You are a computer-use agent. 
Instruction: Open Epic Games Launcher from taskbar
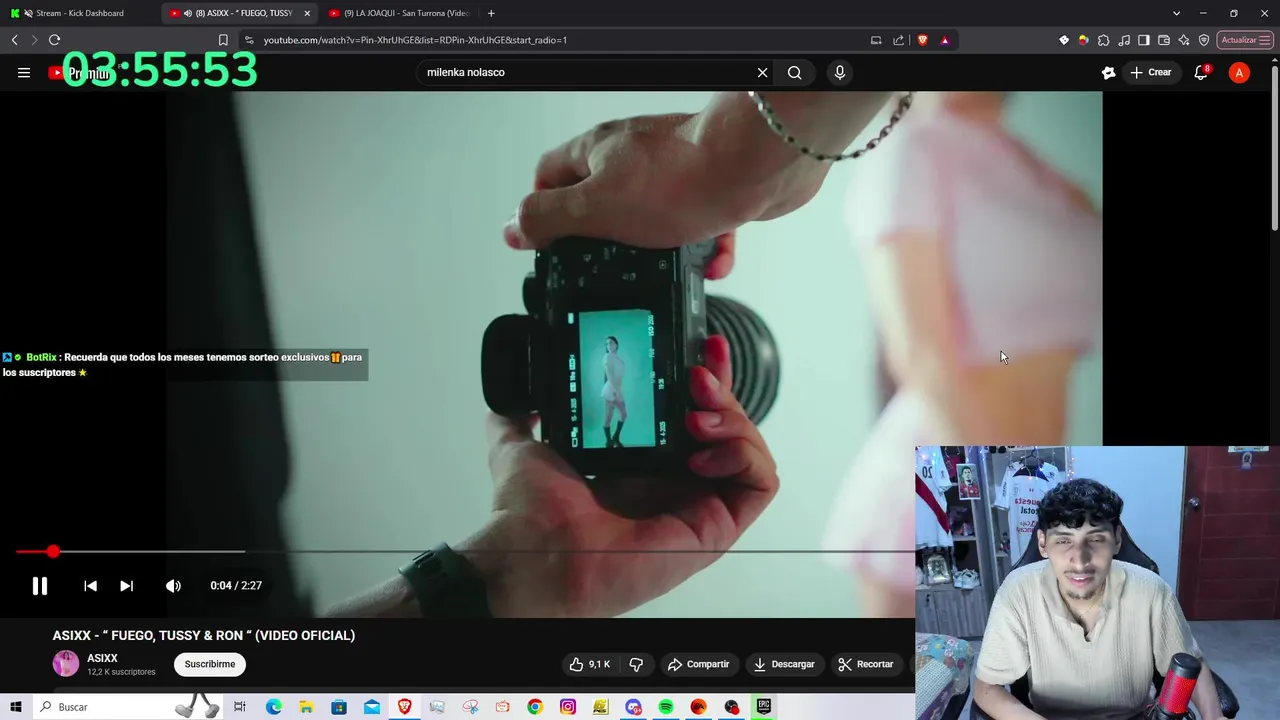[764, 707]
